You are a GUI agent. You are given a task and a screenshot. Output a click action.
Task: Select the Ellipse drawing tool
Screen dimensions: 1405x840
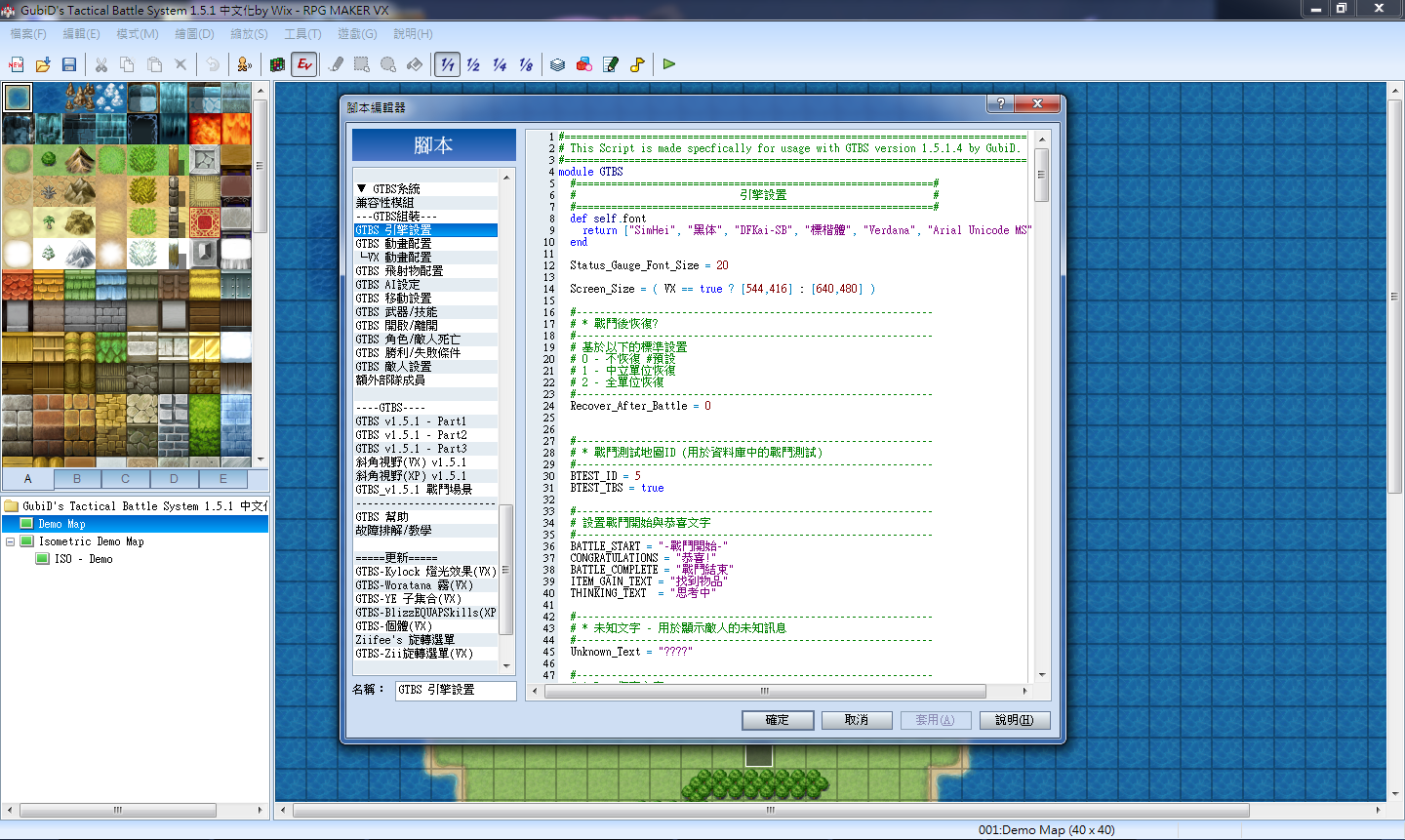tap(388, 64)
